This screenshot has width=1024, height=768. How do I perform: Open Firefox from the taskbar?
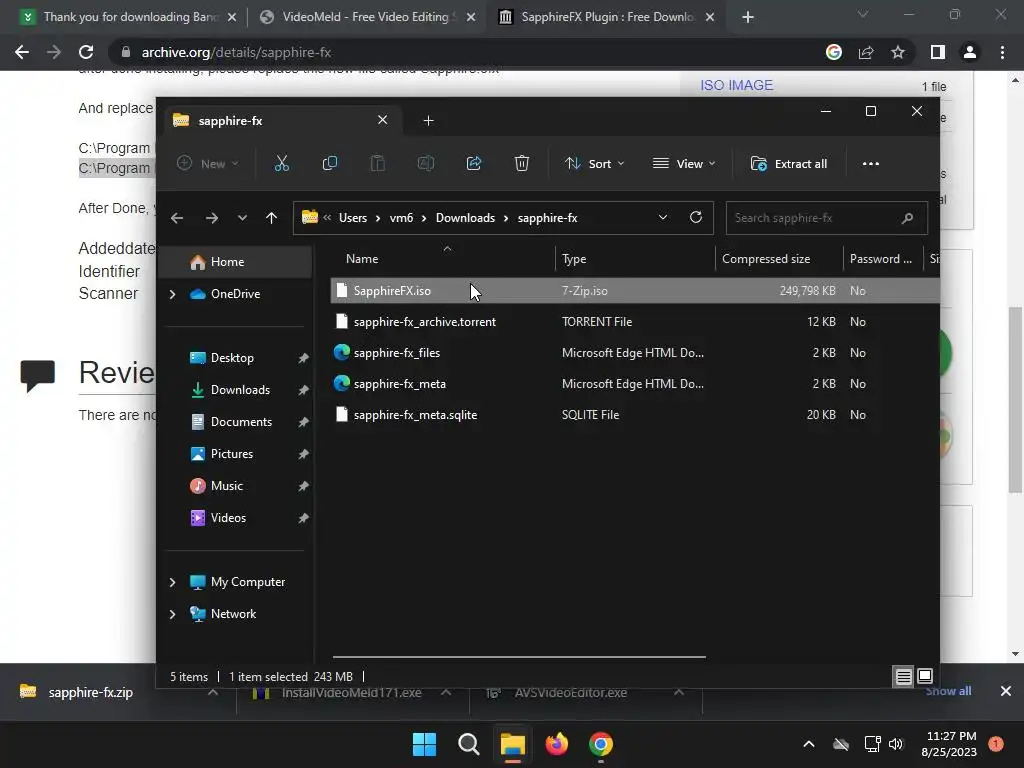point(557,744)
